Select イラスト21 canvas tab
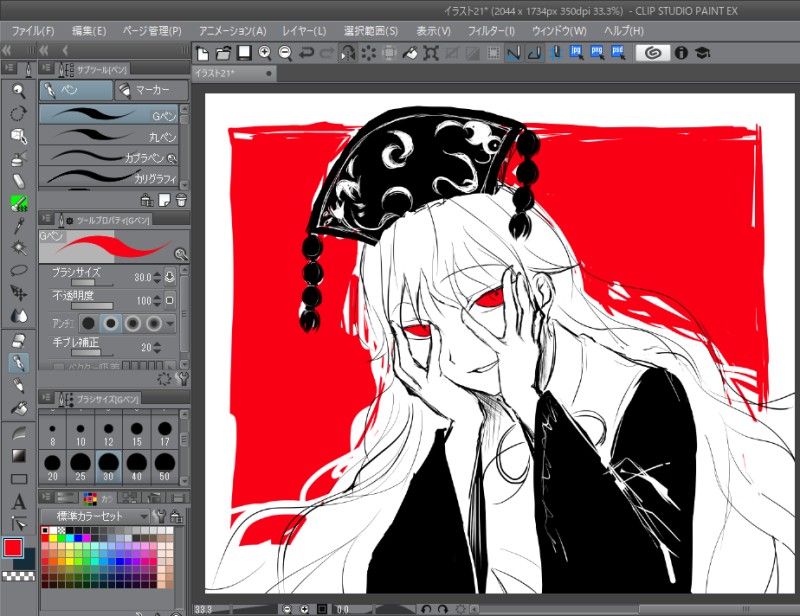Screen dimensions: 800x616 tap(234, 73)
